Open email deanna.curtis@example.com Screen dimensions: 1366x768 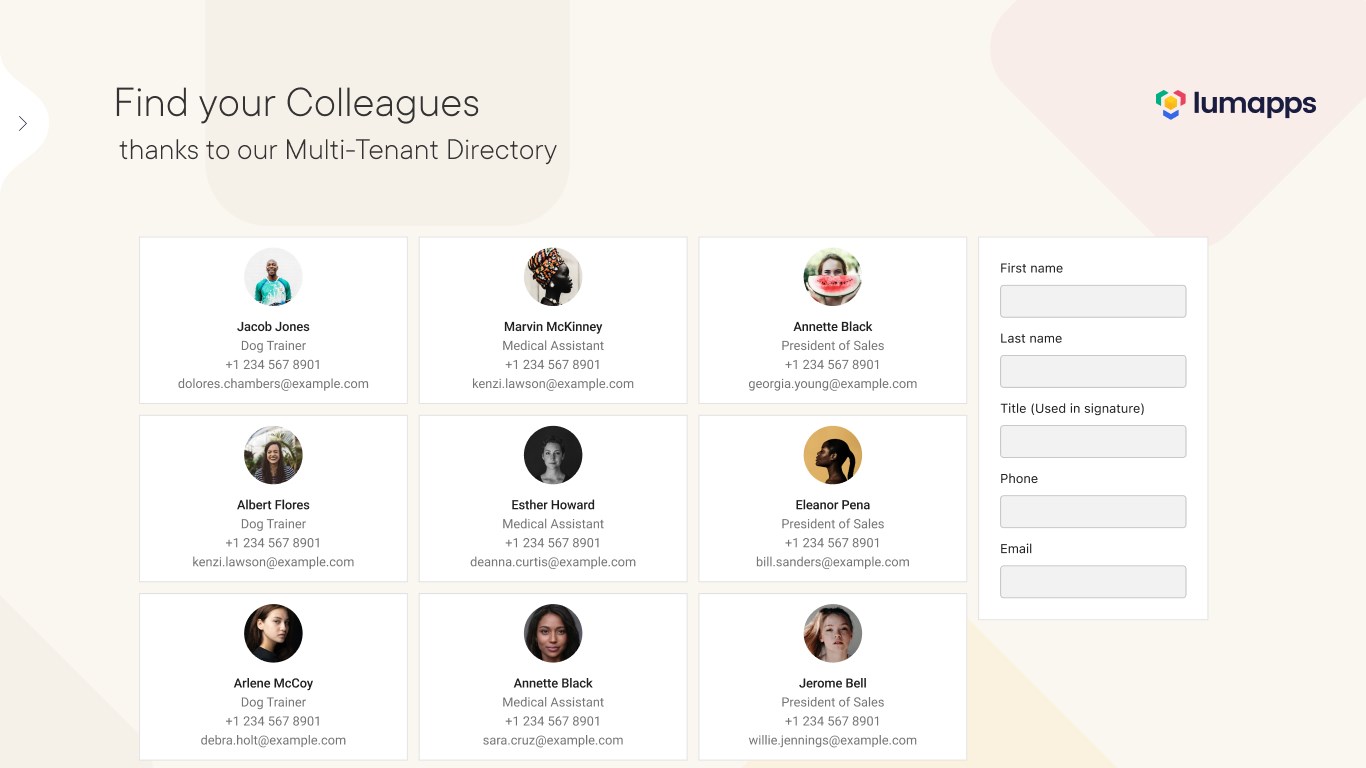coord(553,562)
